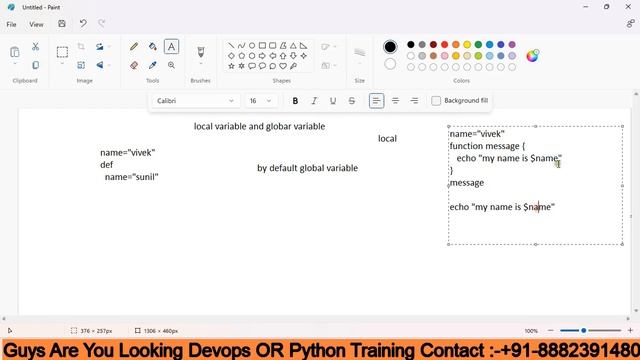Enable the Background fill checkbox
Viewport: 640px width, 360px height.
[x=436, y=101]
